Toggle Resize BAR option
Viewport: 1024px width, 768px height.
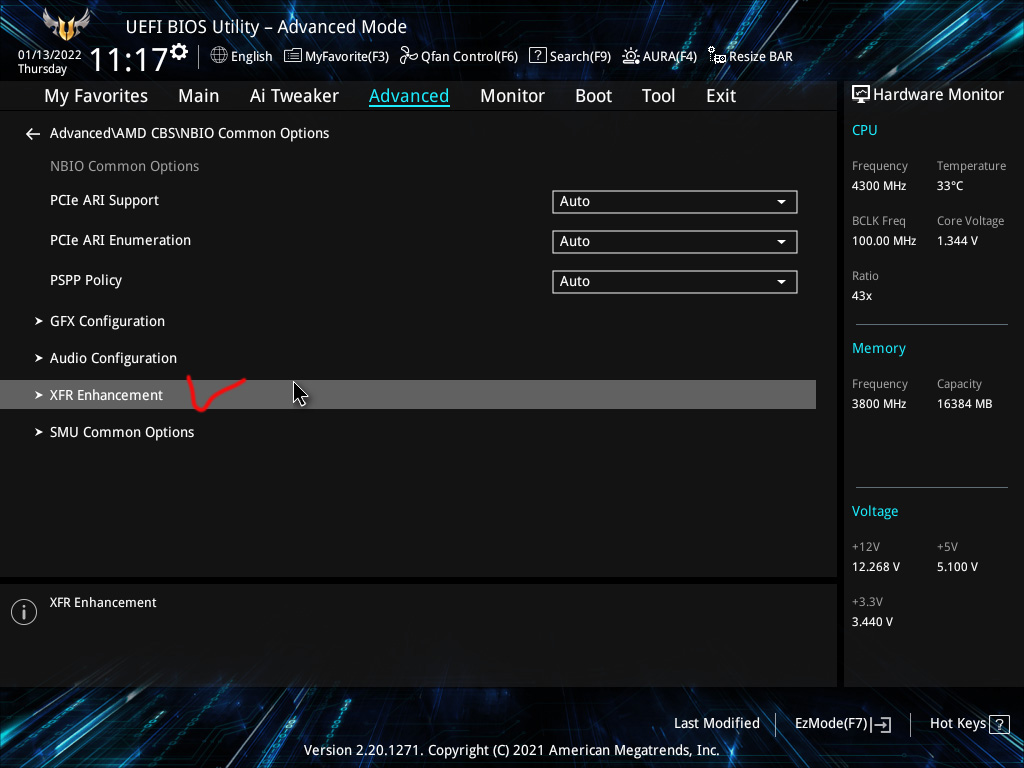click(750, 56)
